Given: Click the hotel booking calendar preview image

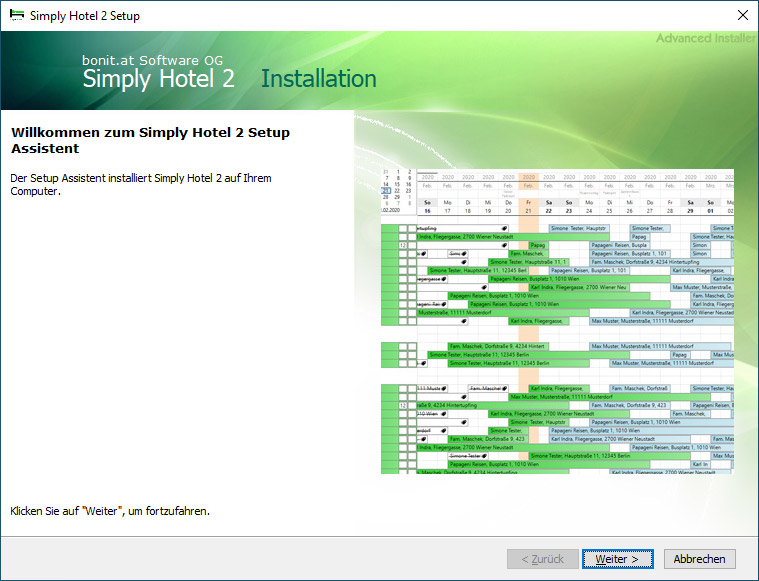Looking at the screenshot, I should (x=557, y=321).
